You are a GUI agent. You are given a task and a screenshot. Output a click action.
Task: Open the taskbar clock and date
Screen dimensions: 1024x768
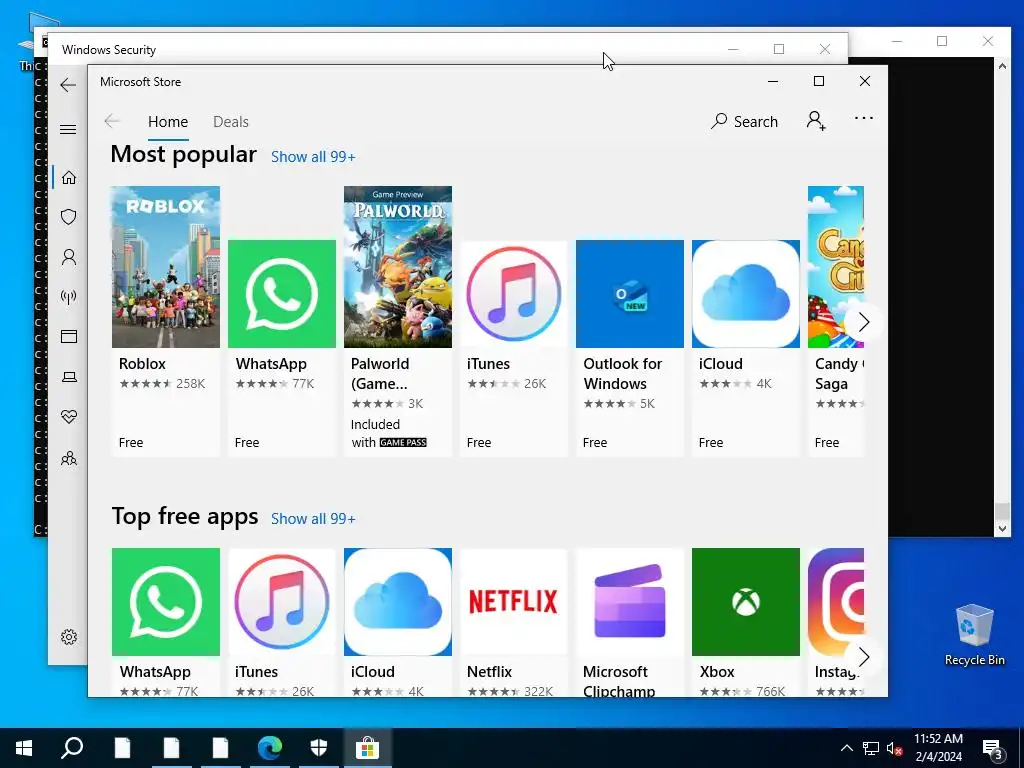[x=938, y=748]
